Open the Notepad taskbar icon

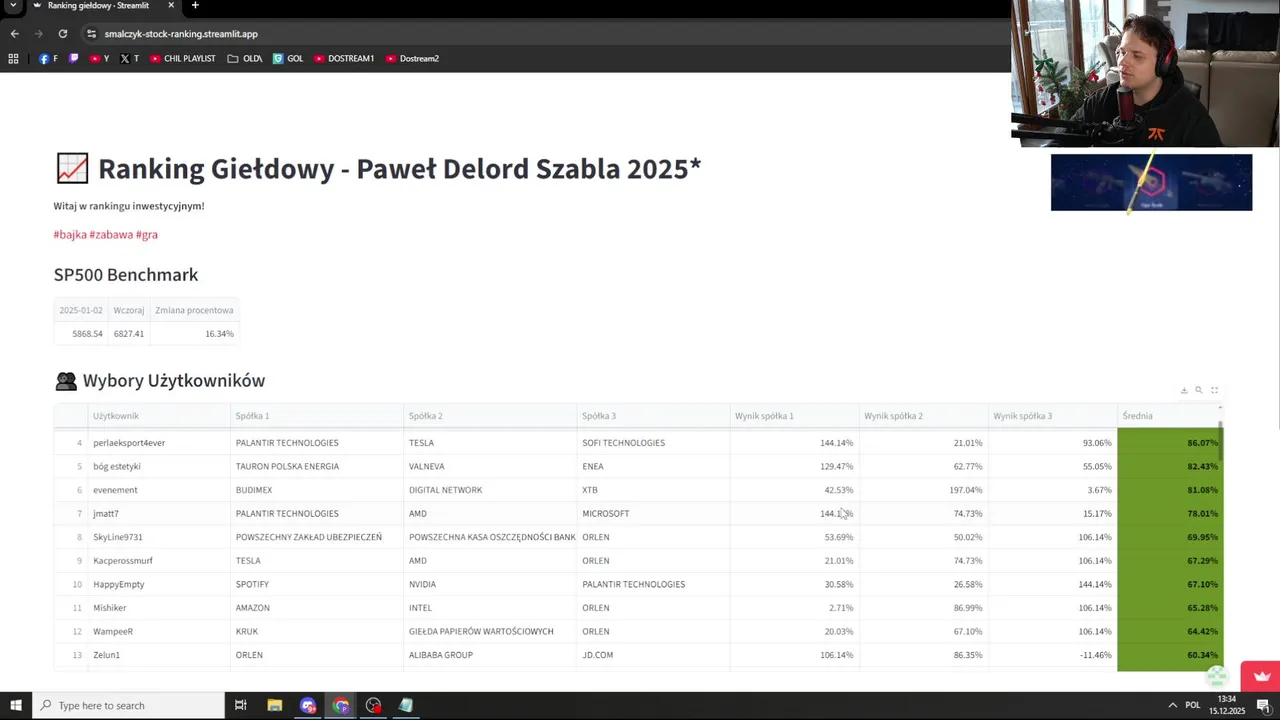click(x=406, y=705)
